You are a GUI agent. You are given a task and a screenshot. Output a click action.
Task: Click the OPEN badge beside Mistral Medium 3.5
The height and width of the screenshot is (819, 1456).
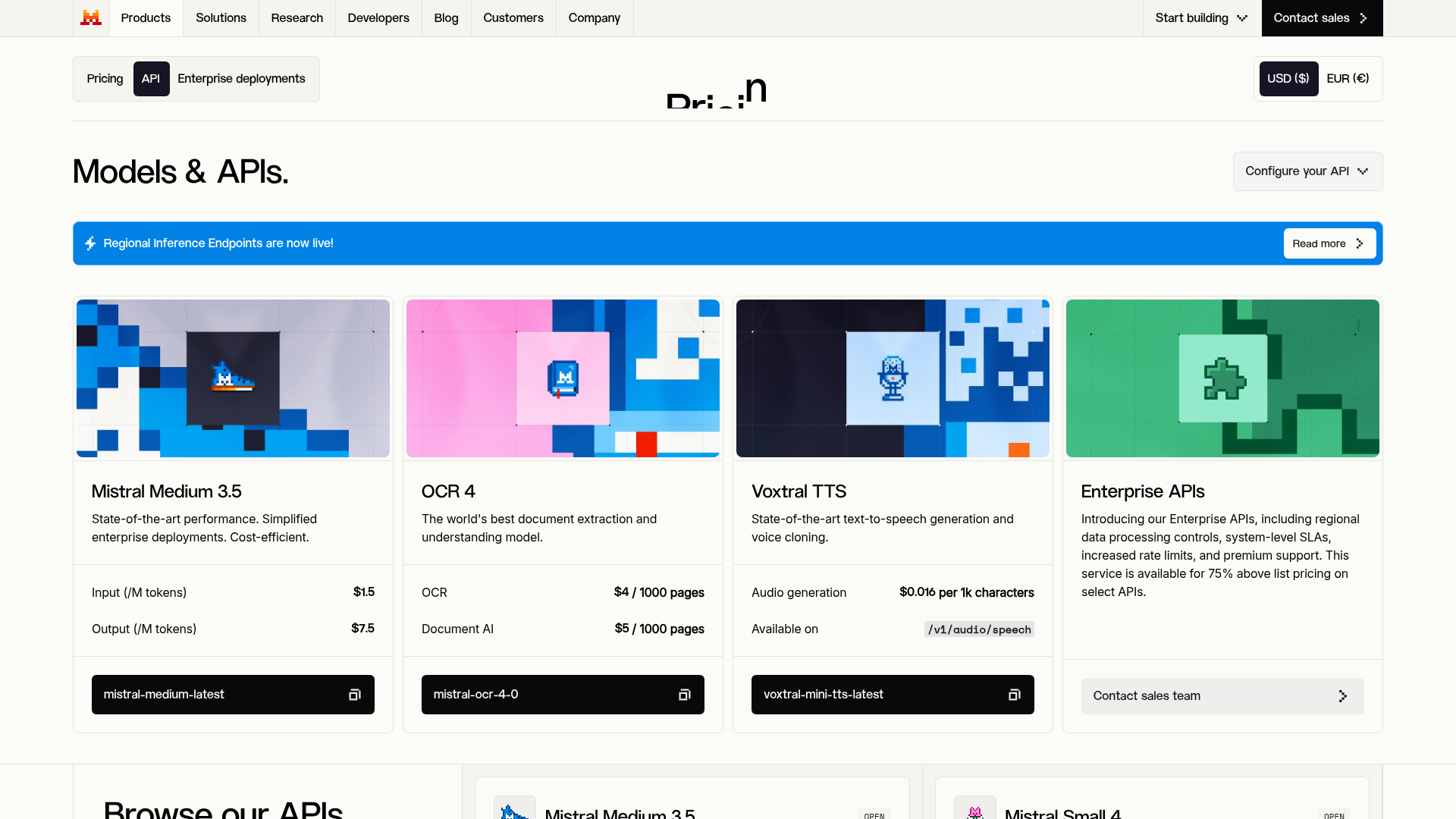874,815
